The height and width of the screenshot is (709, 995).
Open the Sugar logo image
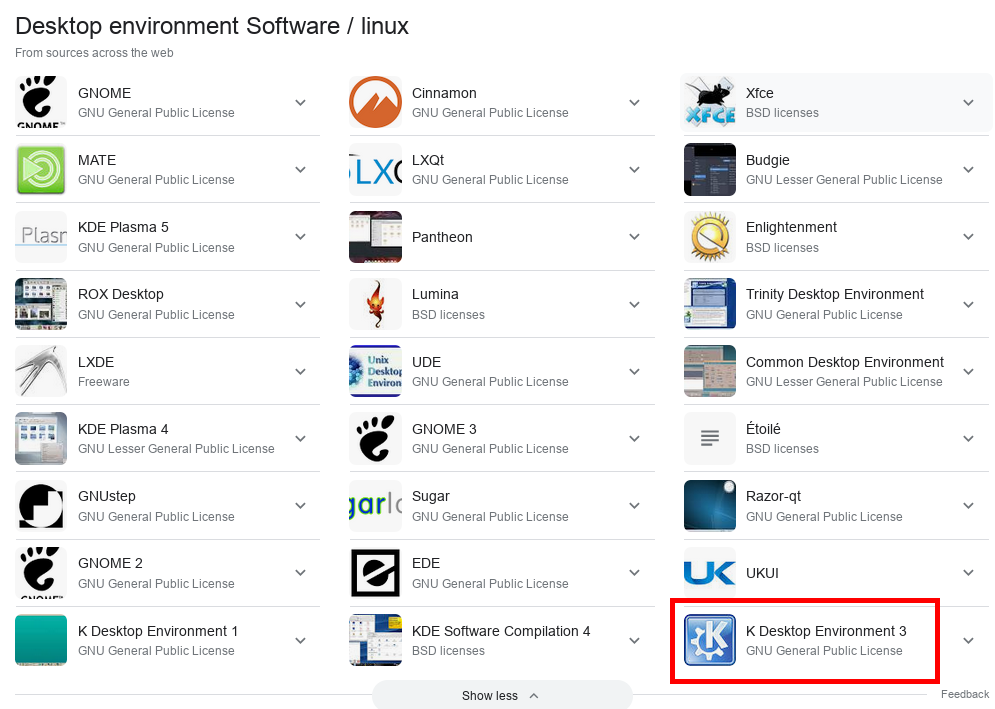375,506
